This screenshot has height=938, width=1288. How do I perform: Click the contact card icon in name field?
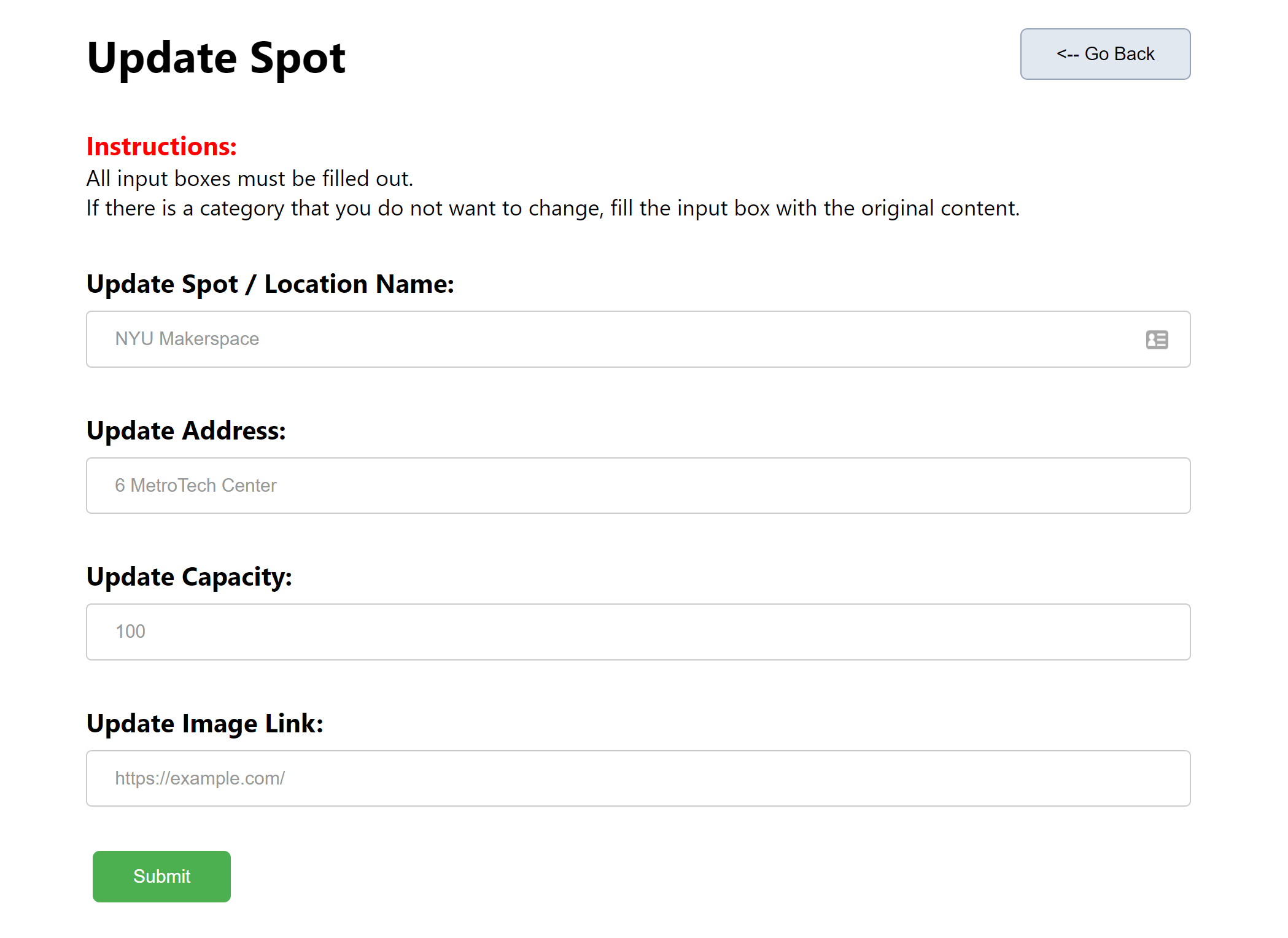1156,339
